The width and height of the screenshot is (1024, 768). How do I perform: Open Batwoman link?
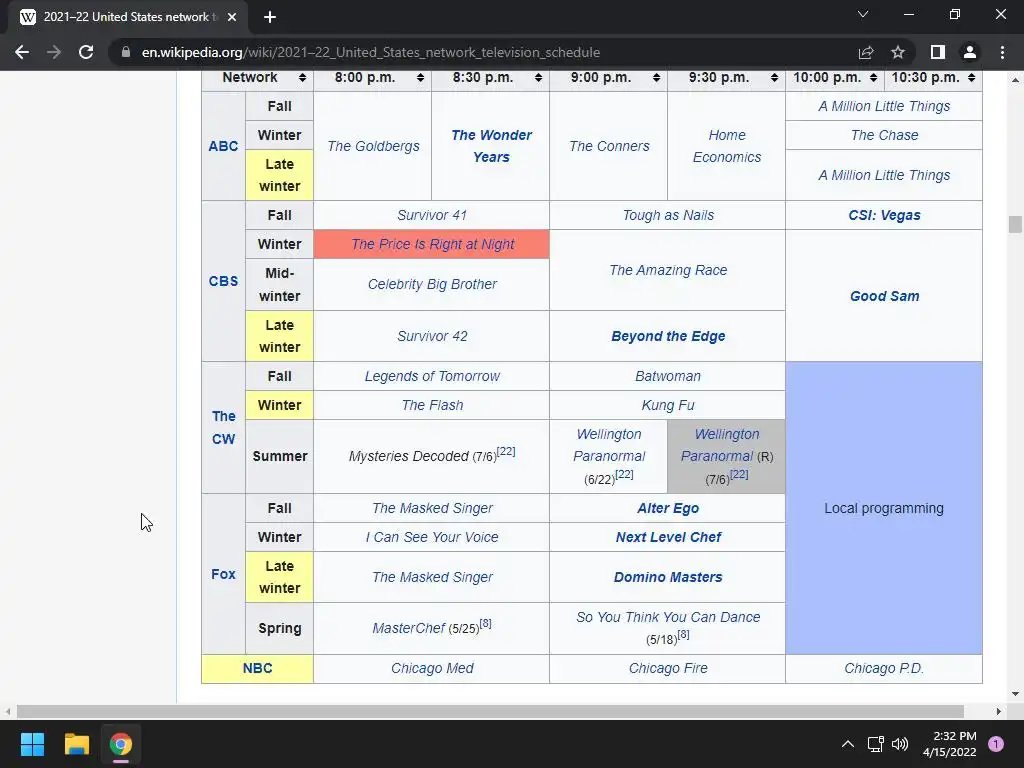tap(668, 377)
